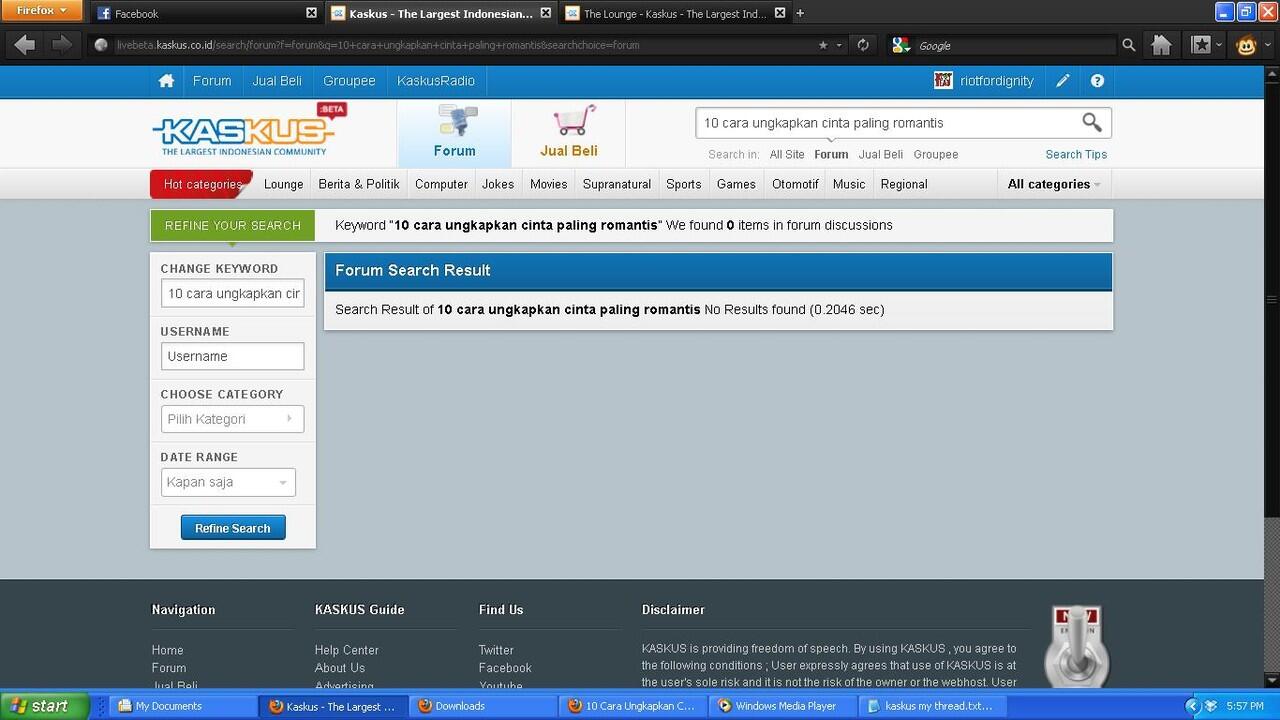The height and width of the screenshot is (720, 1280).
Task: Reload the page with refresh icon
Action: (x=862, y=45)
